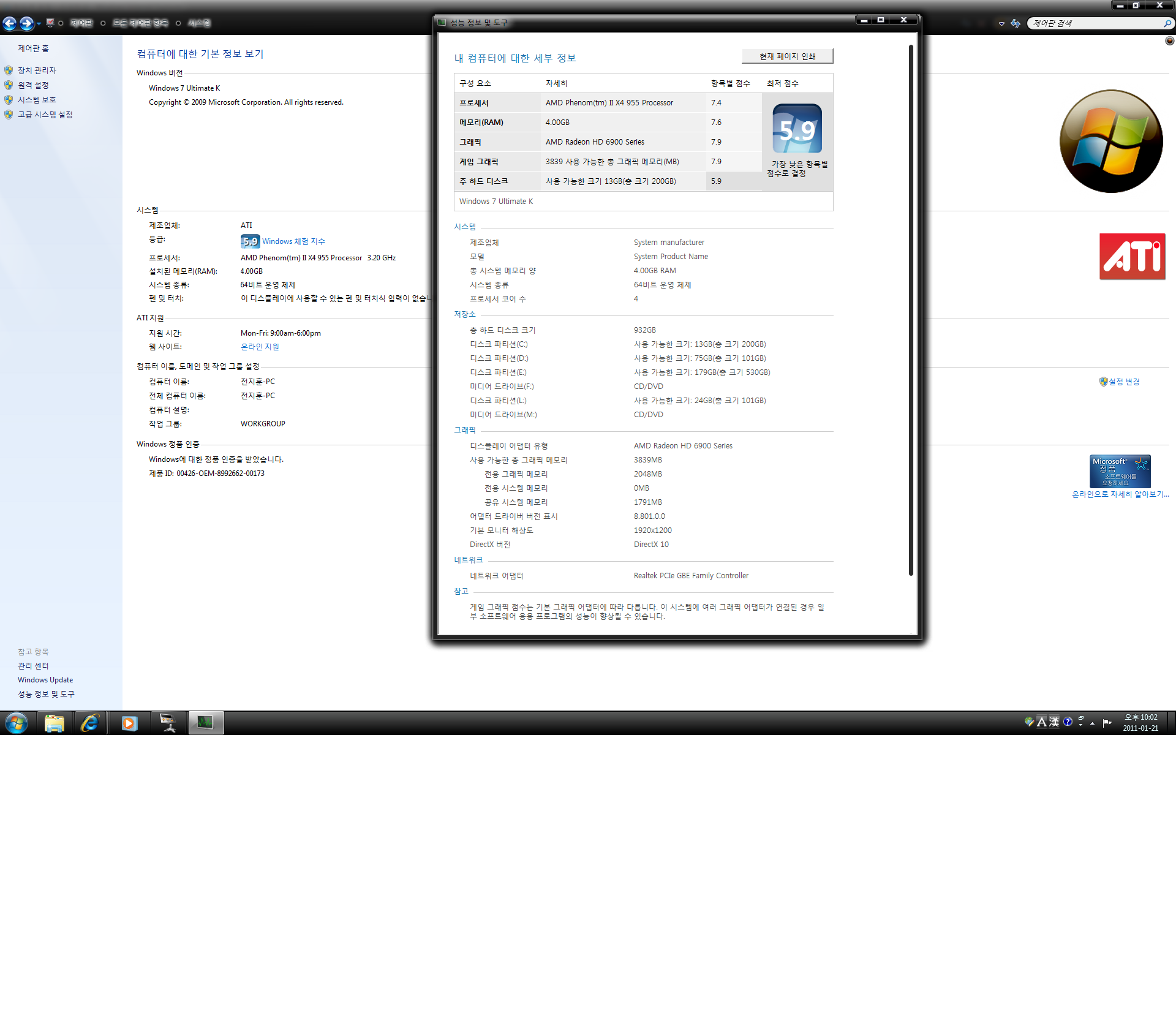Screen dimensions: 1176x1034
Task: Open recent pages dropdown beside forward arrow
Action: 39,24
